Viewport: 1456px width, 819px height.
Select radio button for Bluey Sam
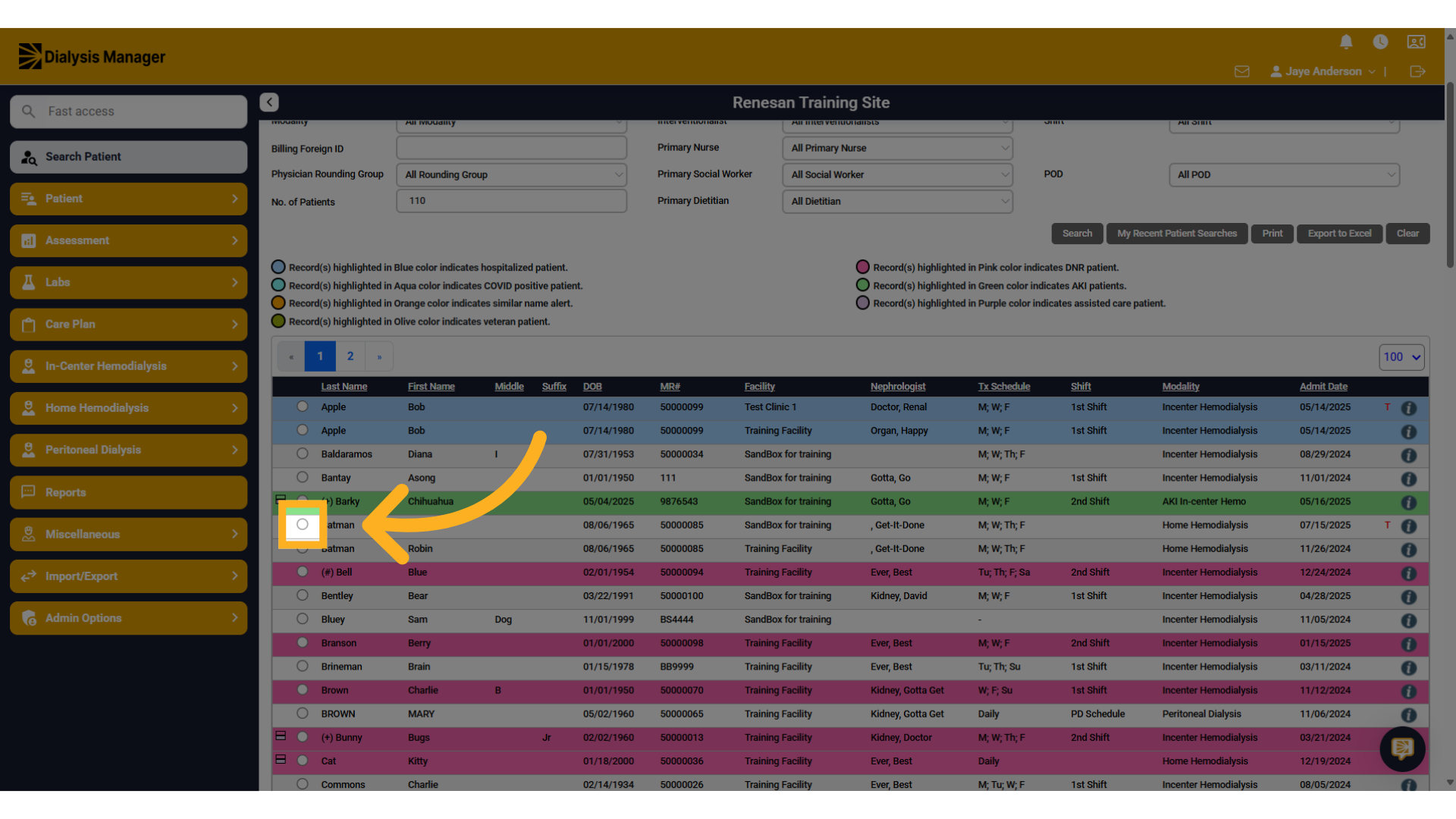click(303, 619)
